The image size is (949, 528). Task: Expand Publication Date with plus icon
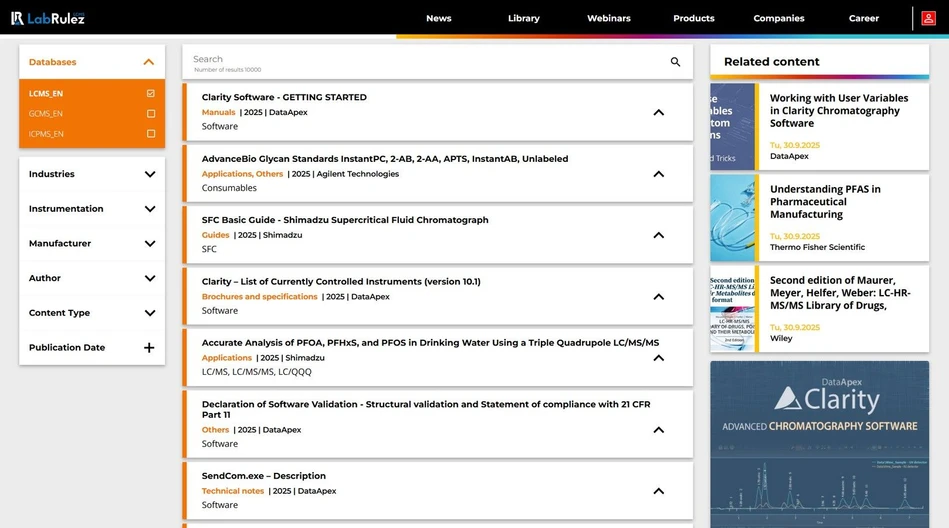point(149,348)
